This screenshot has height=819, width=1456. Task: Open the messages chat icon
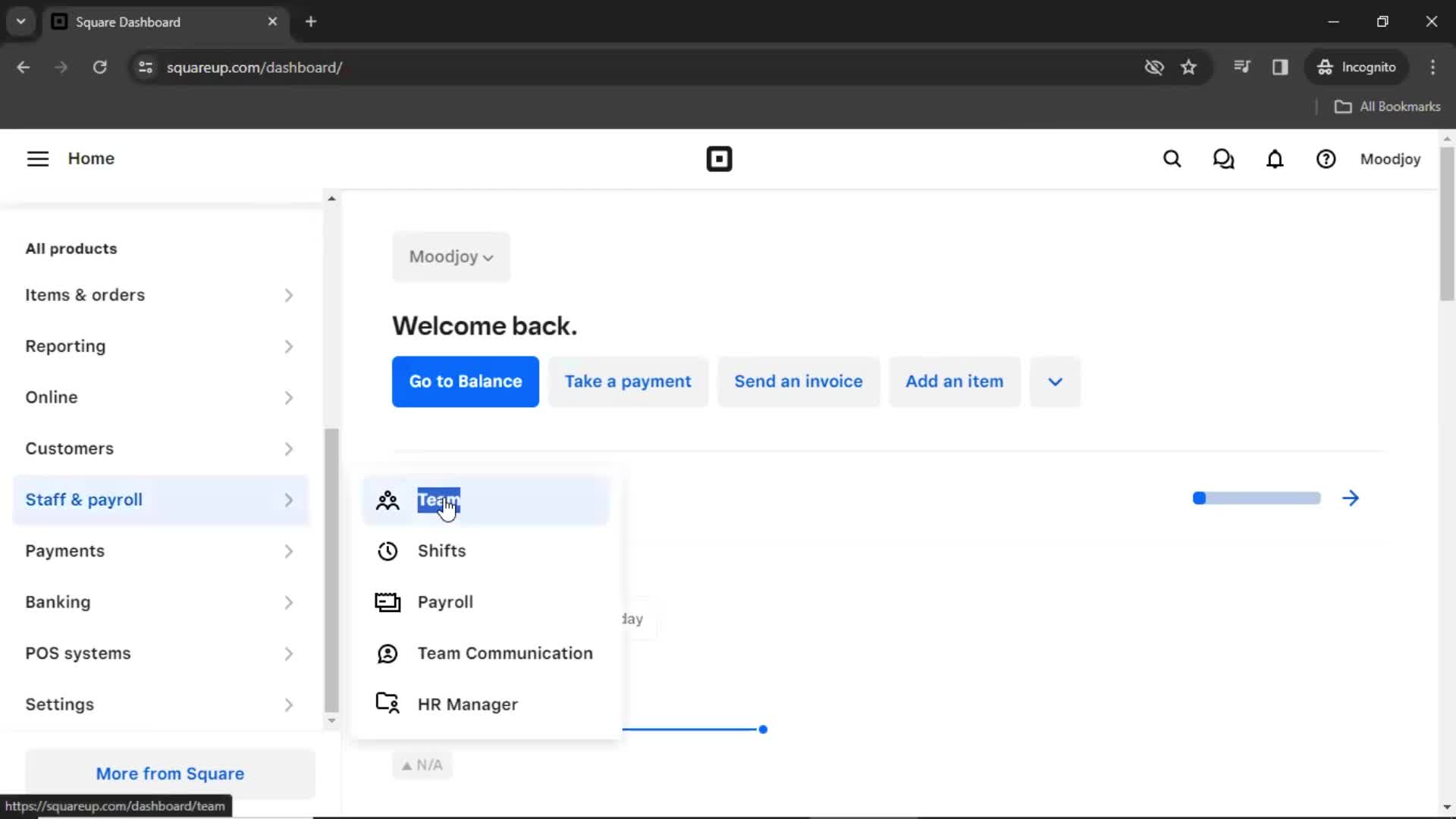pyautogui.click(x=1224, y=159)
